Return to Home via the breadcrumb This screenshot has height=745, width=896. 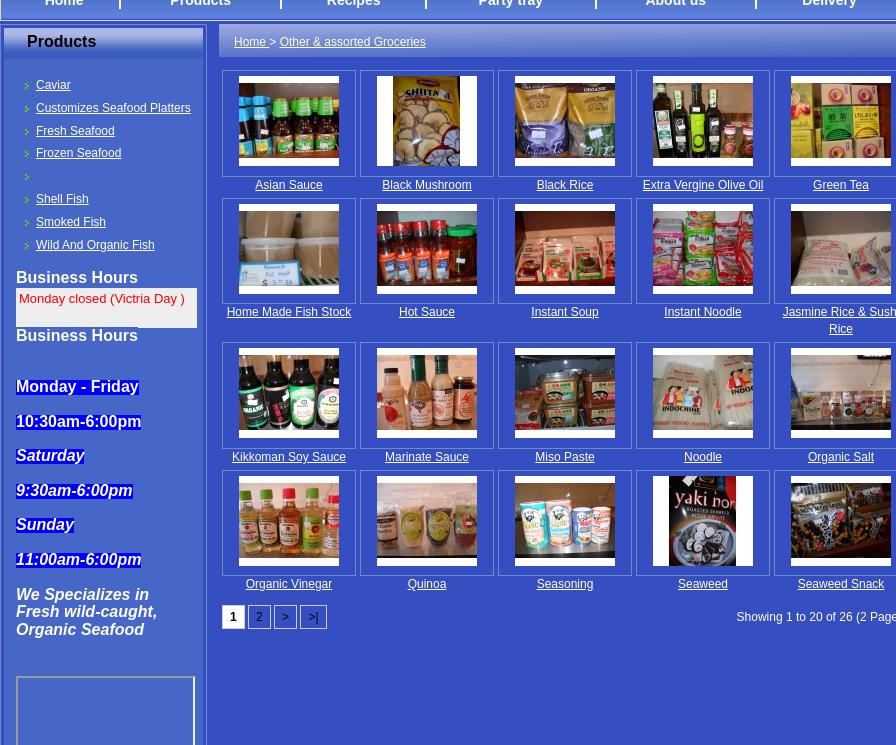tap(250, 42)
